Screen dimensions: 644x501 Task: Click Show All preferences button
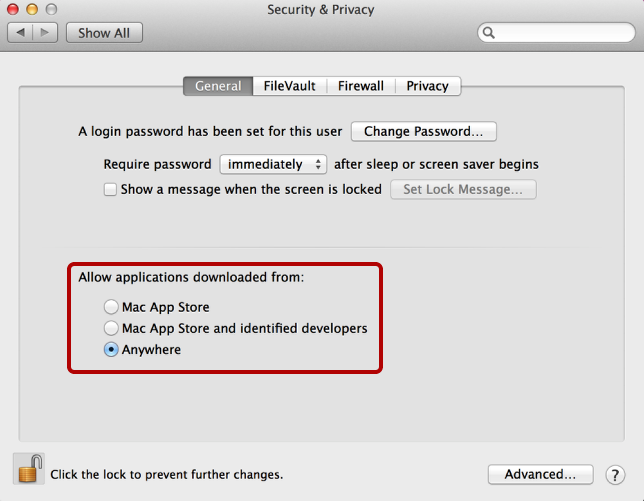click(x=104, y=33)
